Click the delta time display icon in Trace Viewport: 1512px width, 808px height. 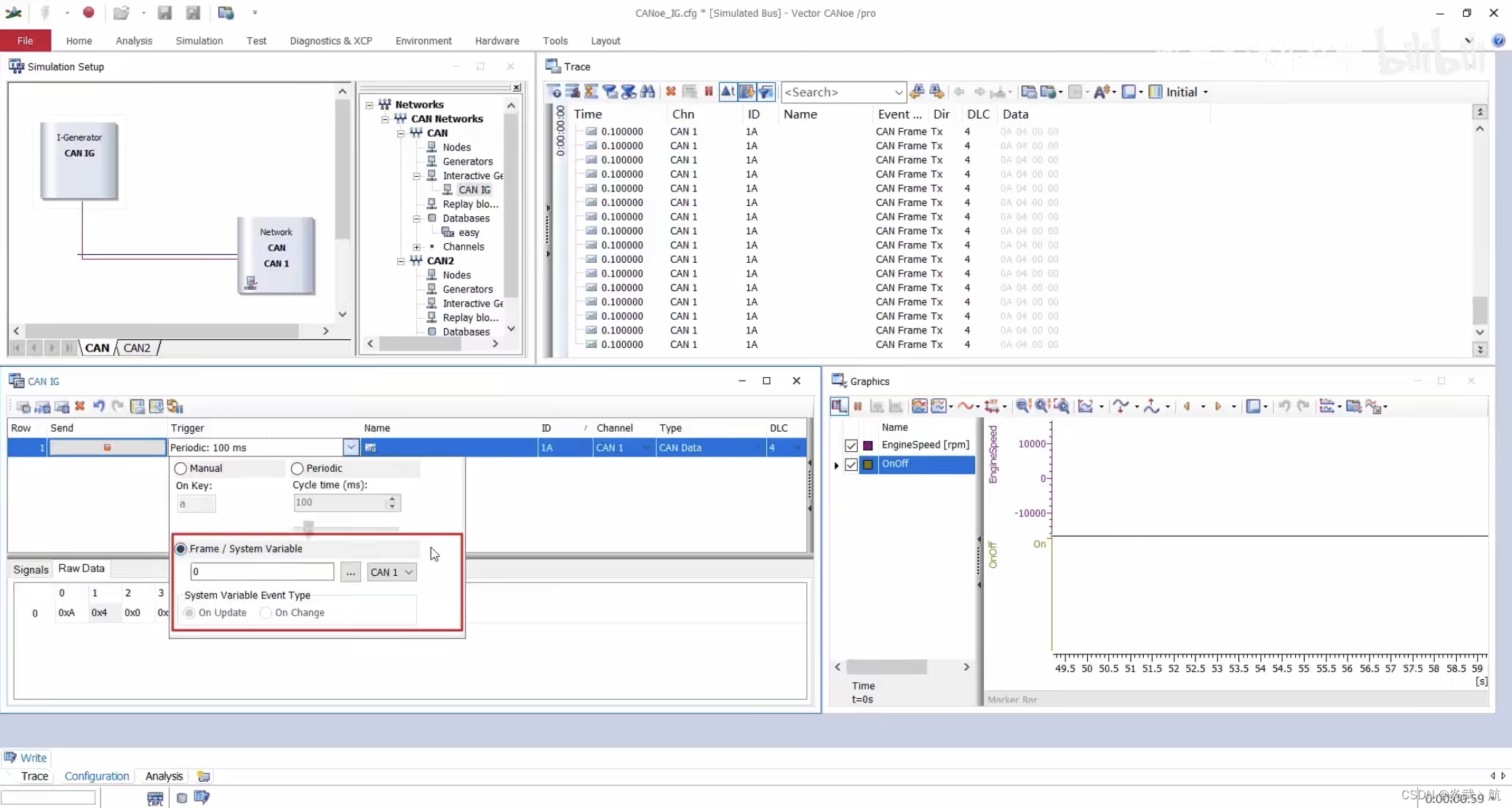tap(728, 92)
